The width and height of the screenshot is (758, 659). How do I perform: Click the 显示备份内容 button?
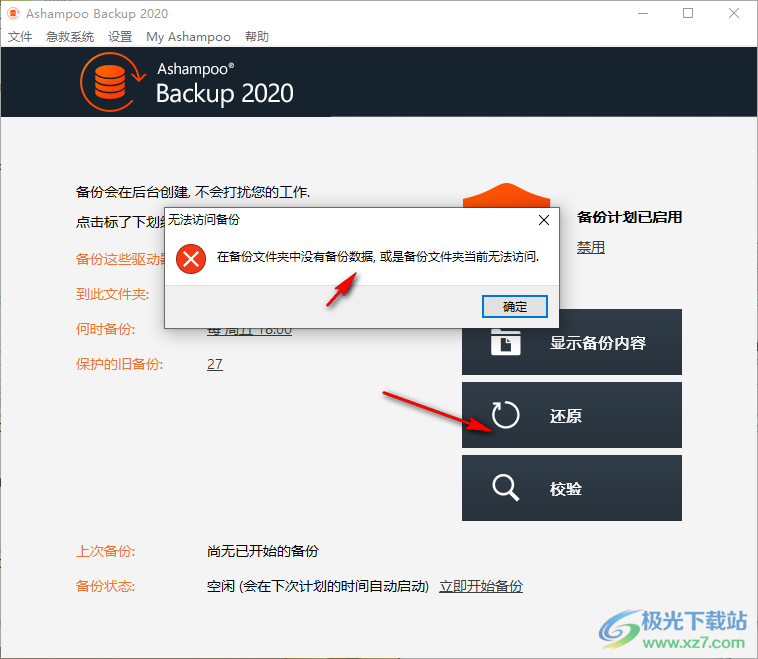[x=572, y=342]
